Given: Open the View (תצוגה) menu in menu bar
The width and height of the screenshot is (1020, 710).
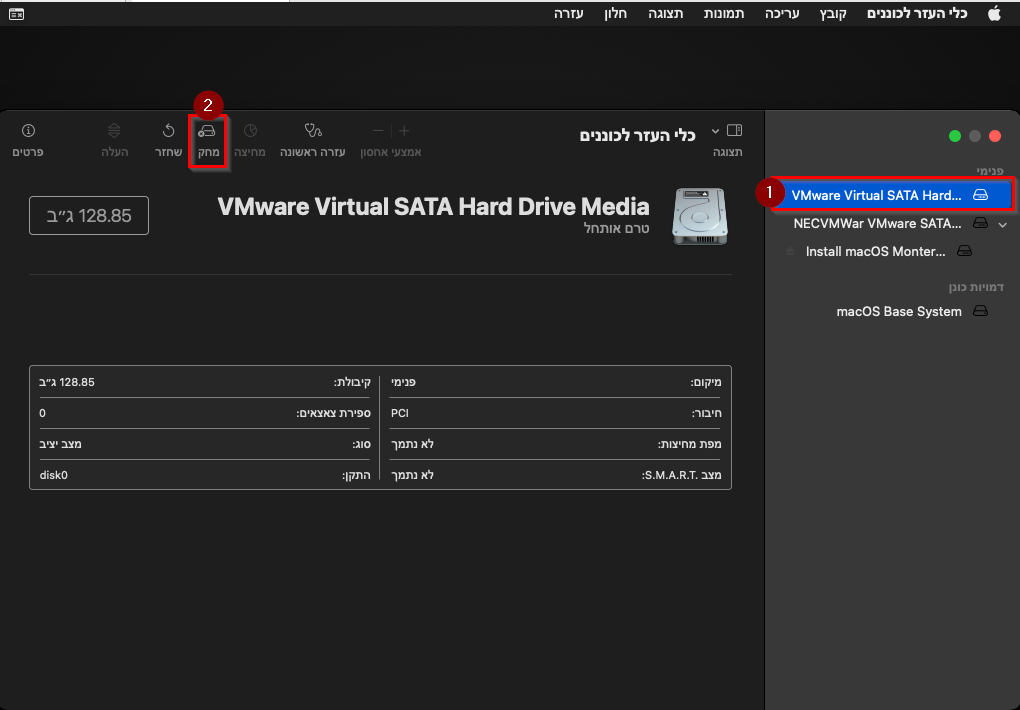Looking at the screenshot, I should coord(665,14).
